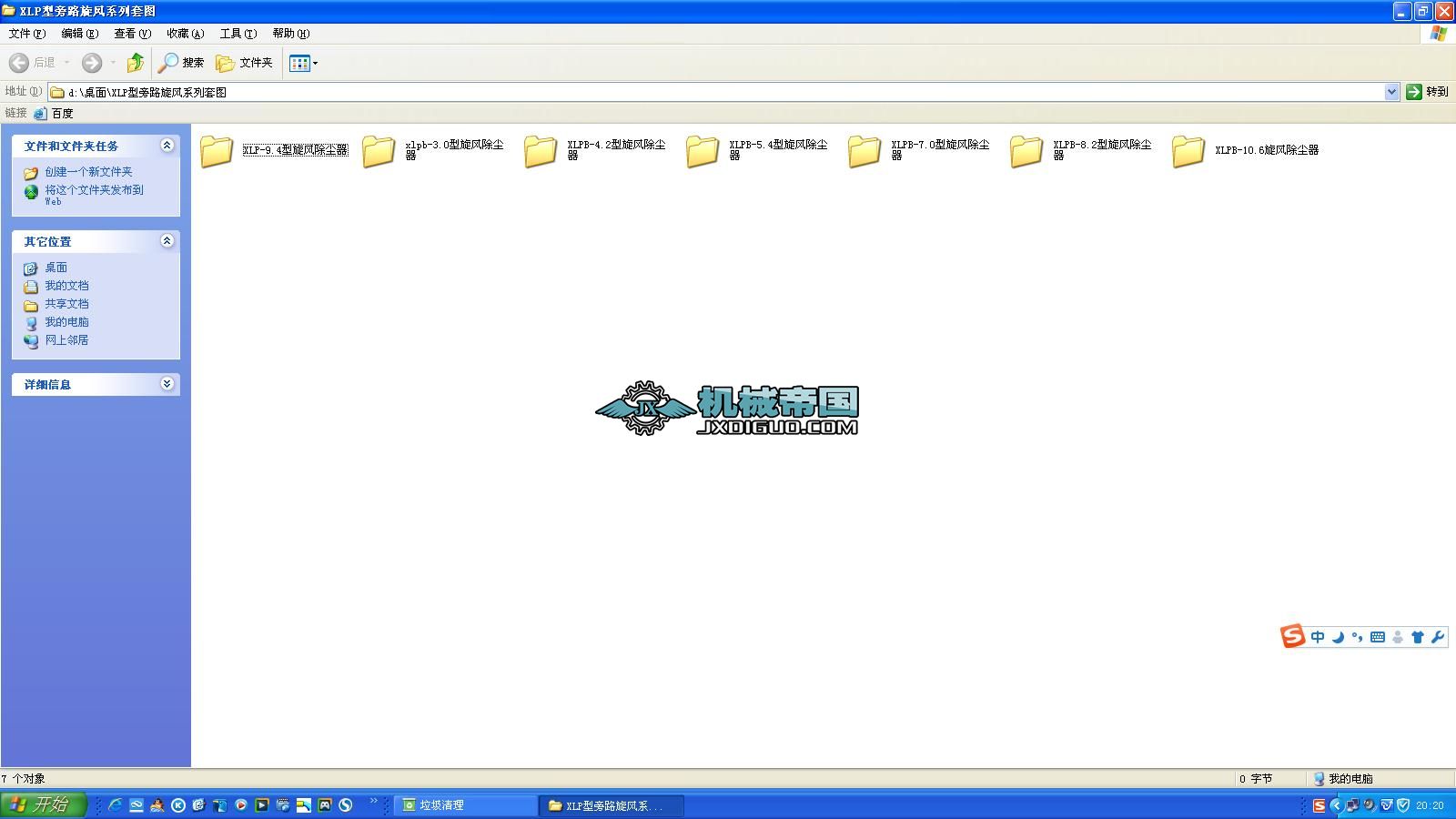1456x819 pixels.
Task: Launch QQ penguin from quick launch
Action: point(157,805)
